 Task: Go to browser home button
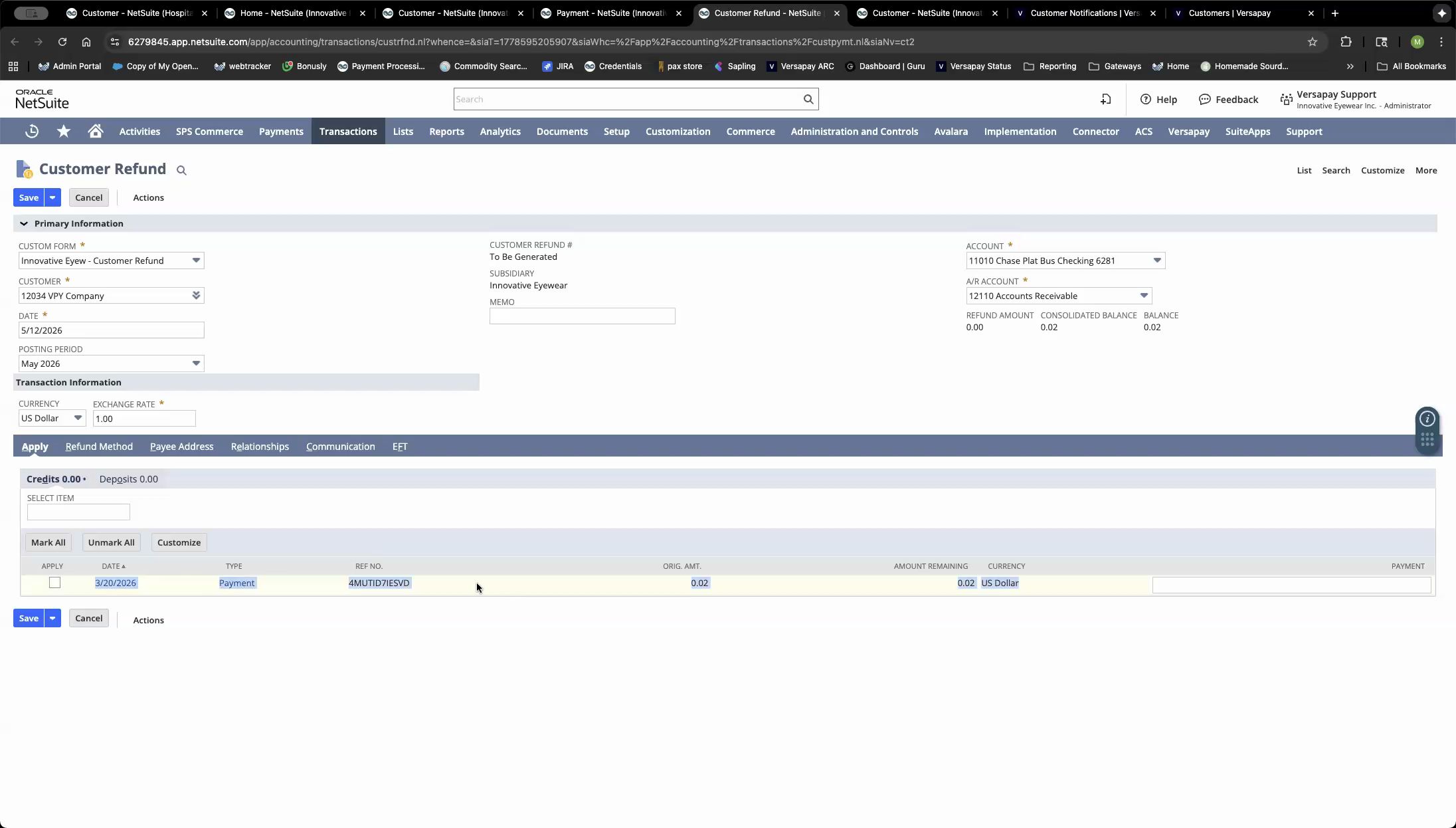86,42
